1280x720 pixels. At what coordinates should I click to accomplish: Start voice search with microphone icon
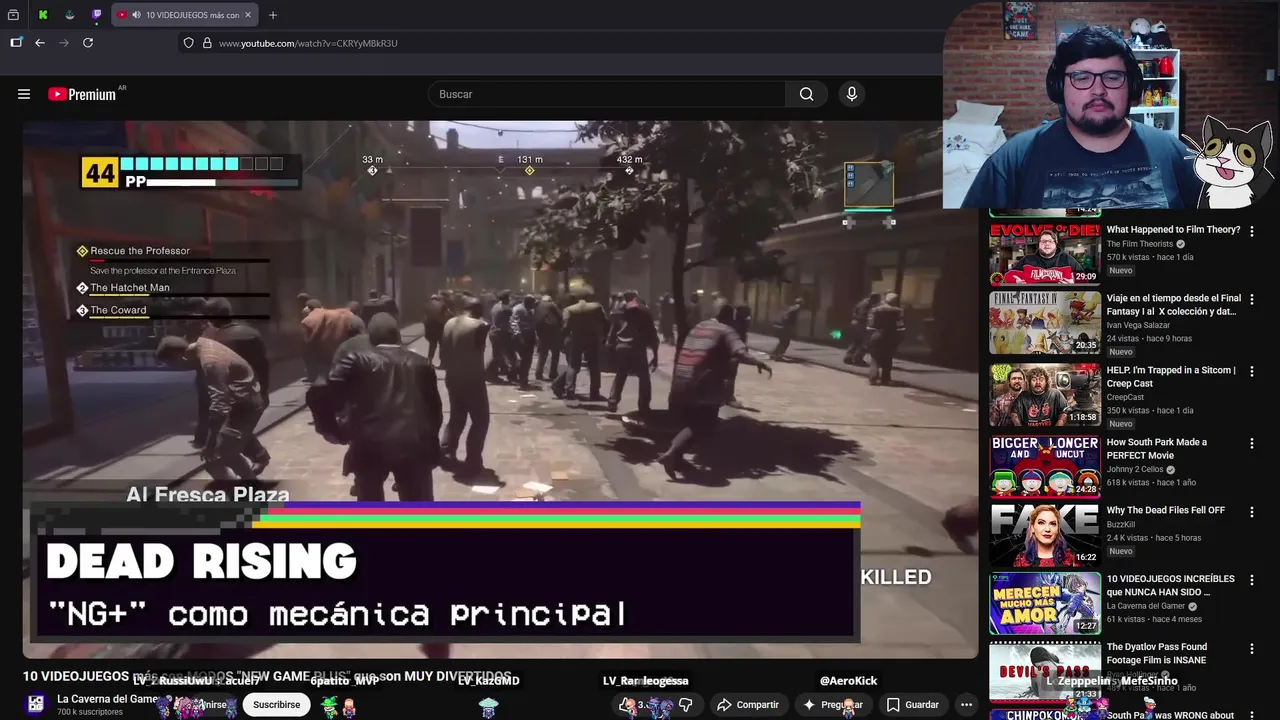click(851, 94)
